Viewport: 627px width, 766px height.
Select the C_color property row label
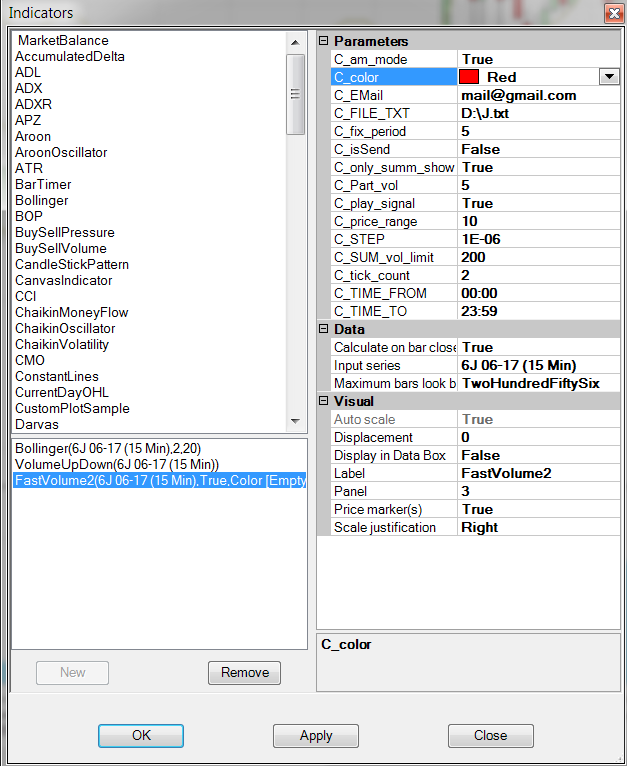pyautogui.click(x=394, y=77)
